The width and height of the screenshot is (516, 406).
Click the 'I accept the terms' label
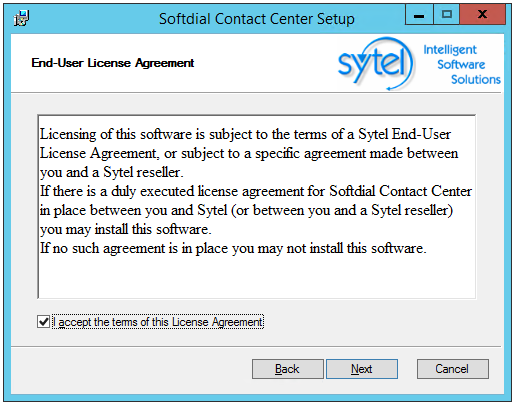click(158, 322)
